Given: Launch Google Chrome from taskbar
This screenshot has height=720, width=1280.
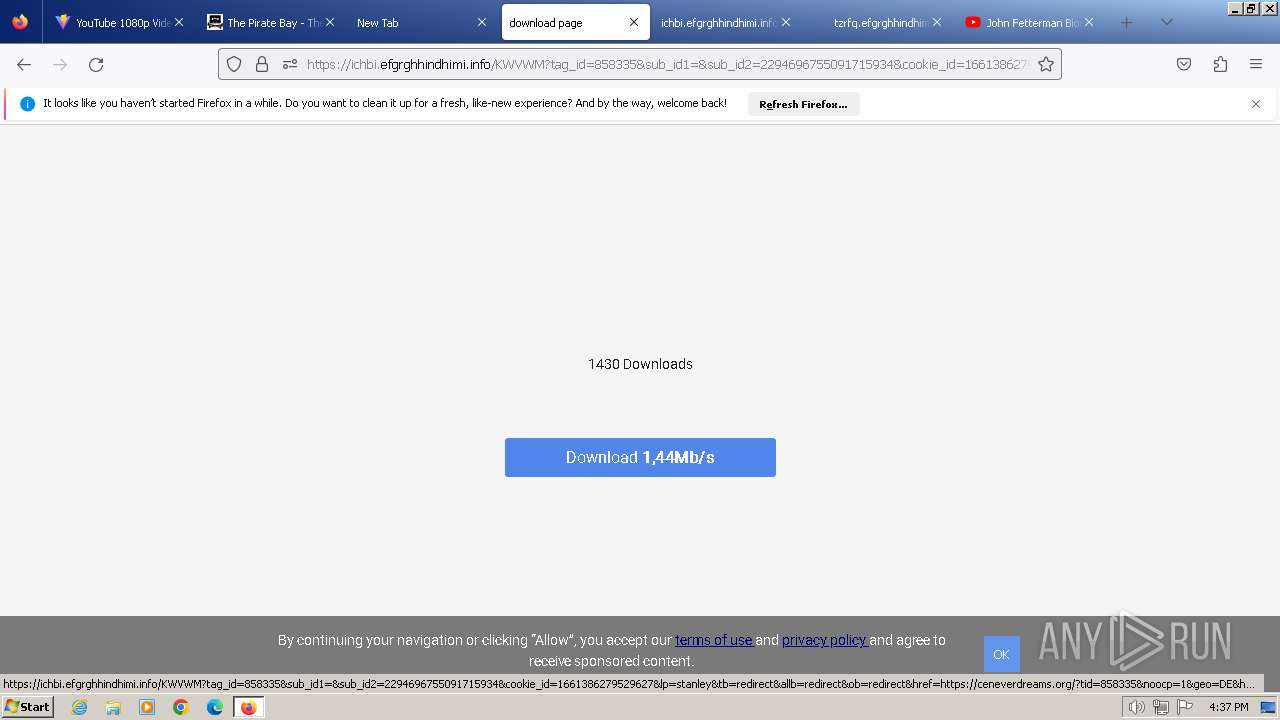Looking at the screenshot, I should (181, 707).
